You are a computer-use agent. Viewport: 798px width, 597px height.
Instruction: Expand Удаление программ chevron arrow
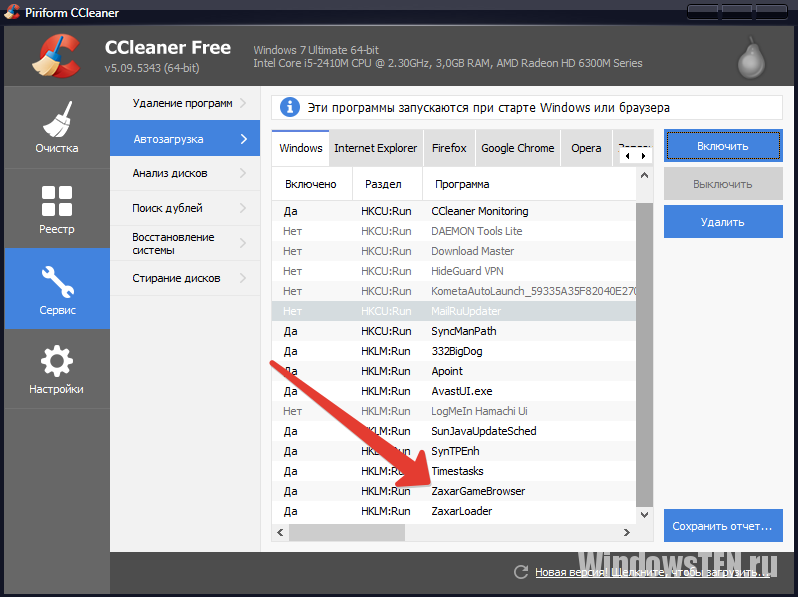[x=243, y=103]
